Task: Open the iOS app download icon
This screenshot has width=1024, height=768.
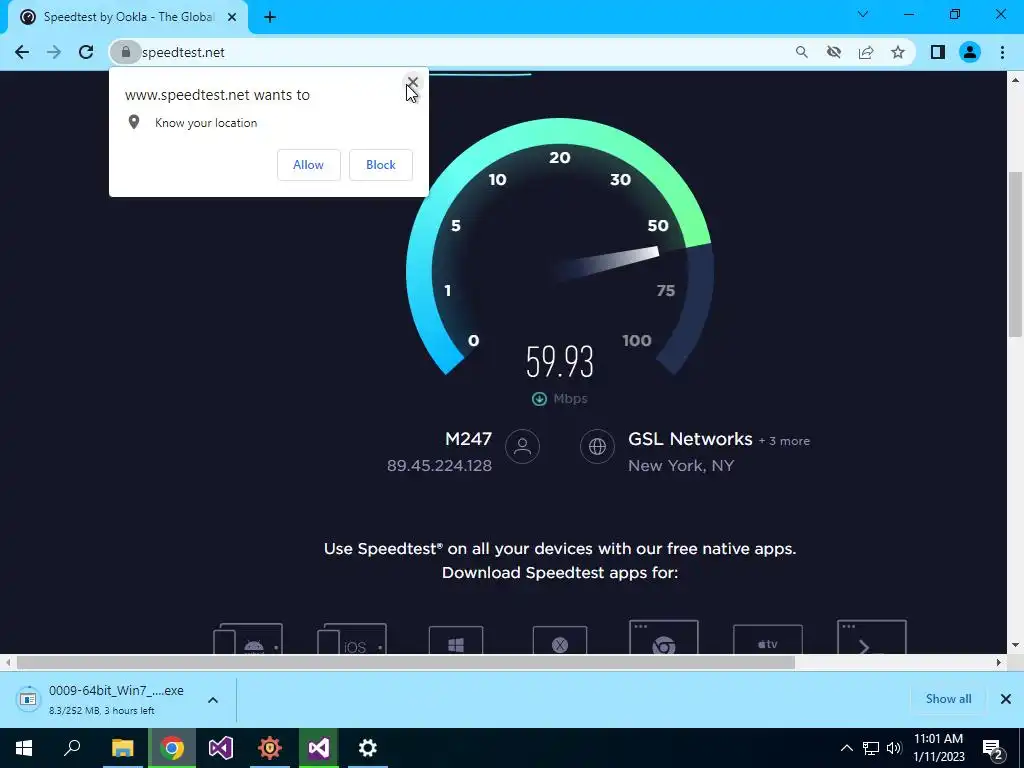Action: (x=351, y=639)
